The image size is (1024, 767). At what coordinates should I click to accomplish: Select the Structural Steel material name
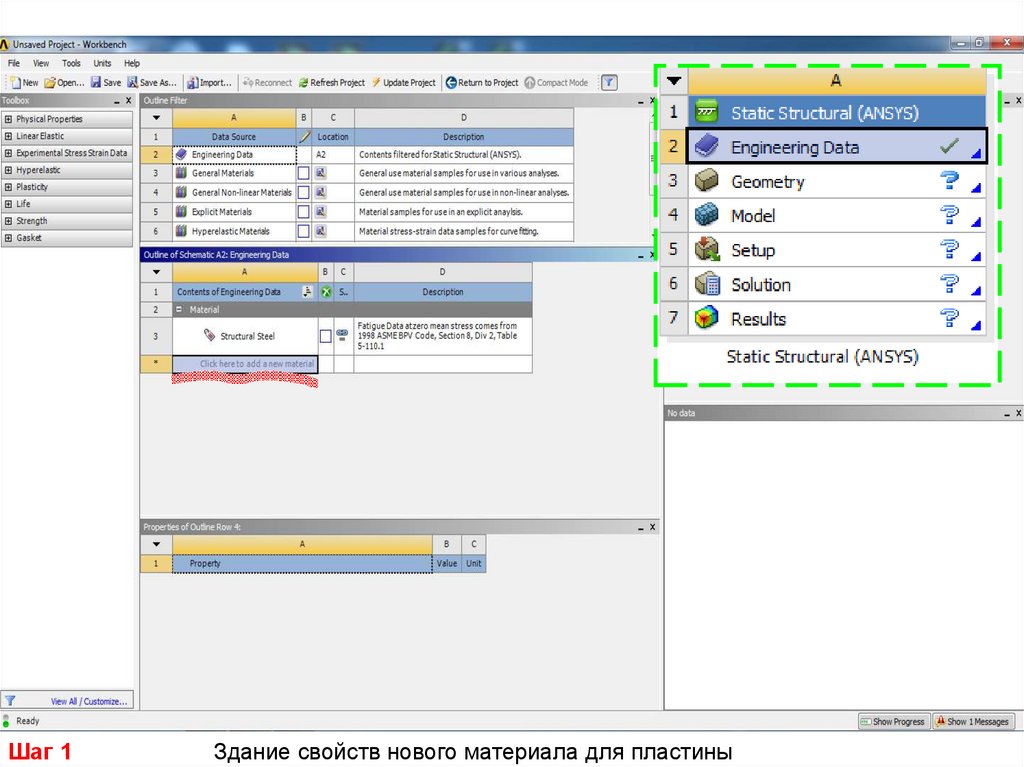(248, 336)
